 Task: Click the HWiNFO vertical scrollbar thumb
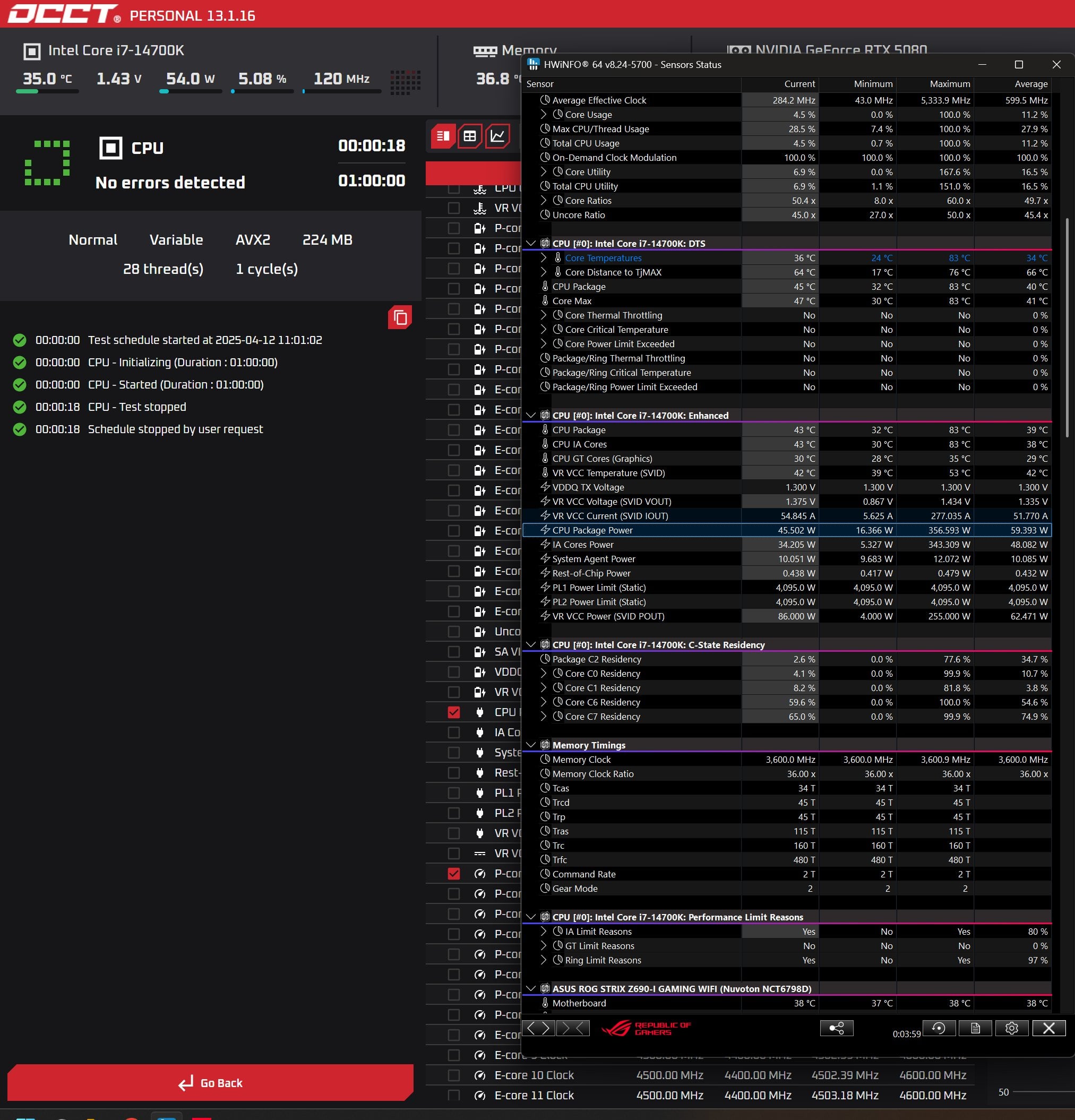tap(1067, 328)
